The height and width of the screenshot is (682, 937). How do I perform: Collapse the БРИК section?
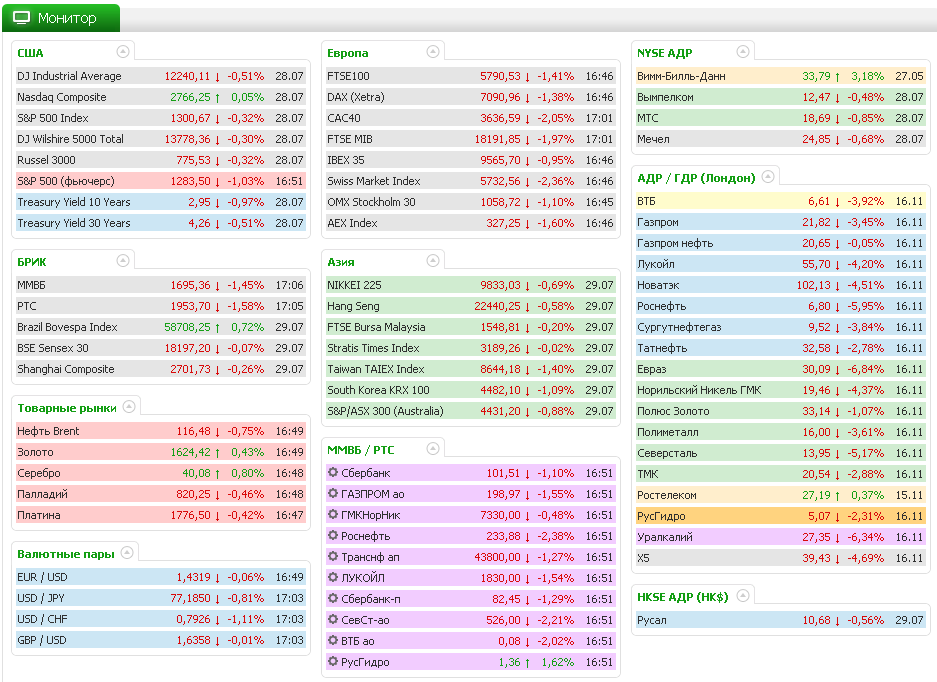123,261
